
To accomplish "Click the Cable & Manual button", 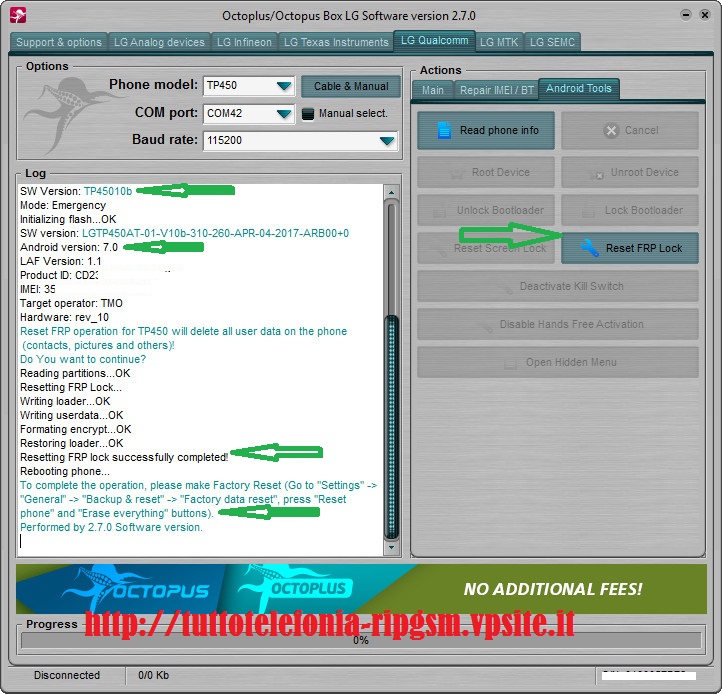I will 351,86.
